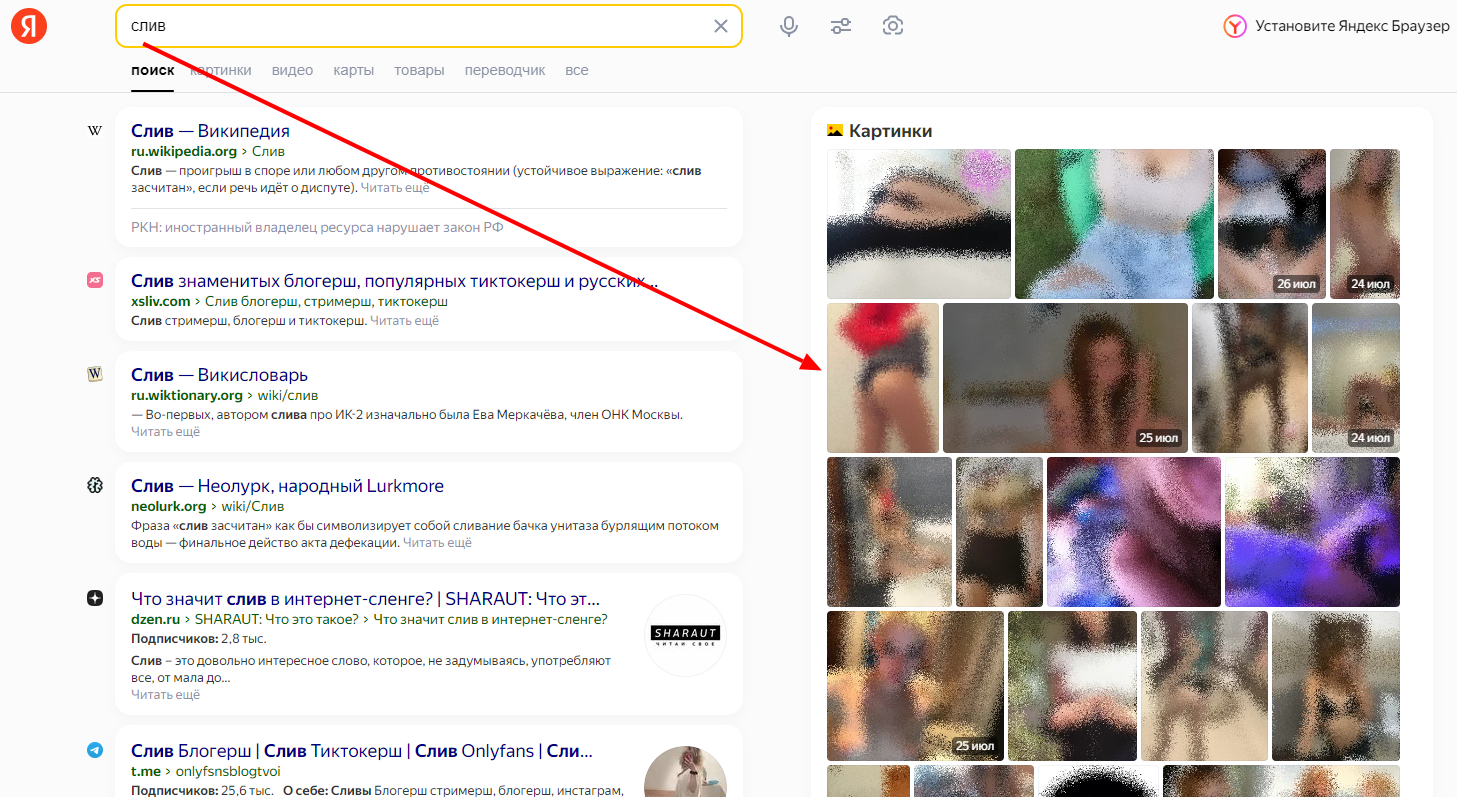Open image search by camera icon
Screen dimensions: 1457x797
pyautogui.click(x=893, y=26)
